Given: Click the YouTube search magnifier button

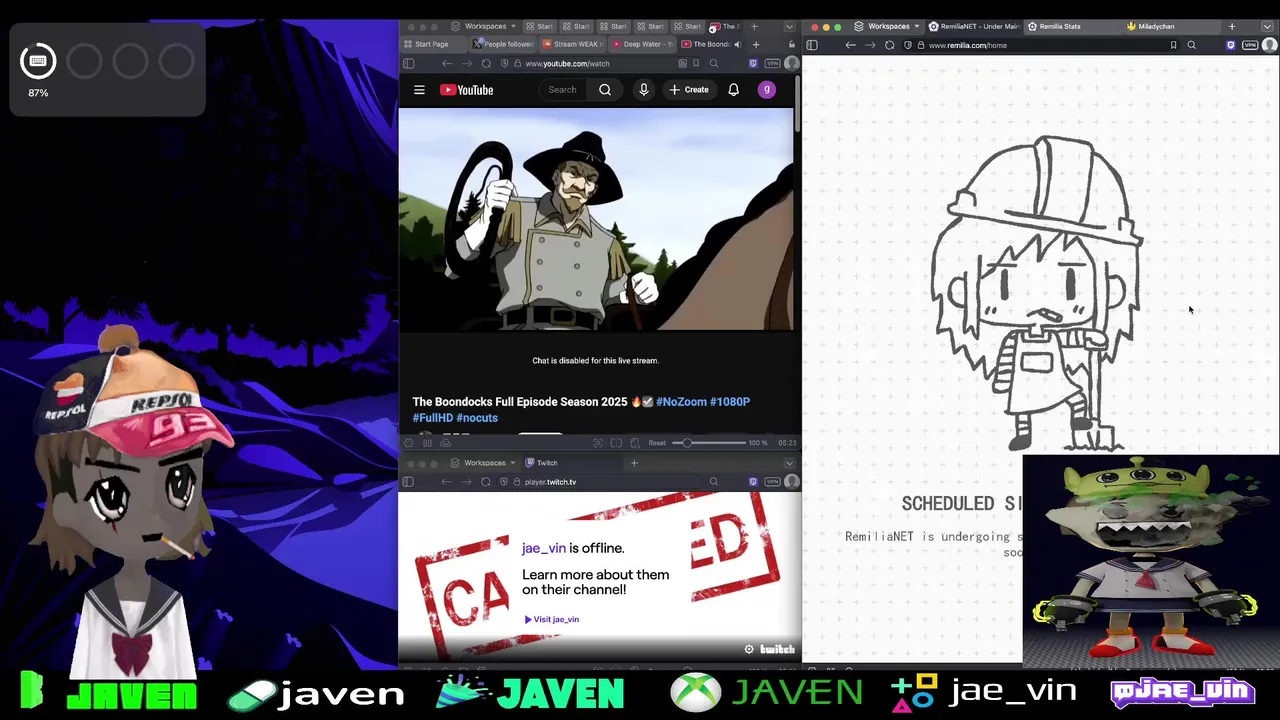Looking at the screenshot, I should tap(605, 90).
